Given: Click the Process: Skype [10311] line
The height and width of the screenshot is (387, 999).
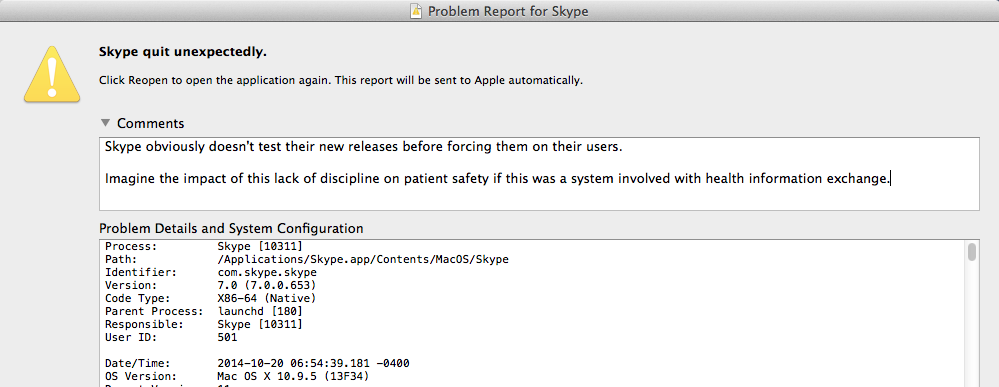Looking at the screenshot, I should [x=204, y=246].
